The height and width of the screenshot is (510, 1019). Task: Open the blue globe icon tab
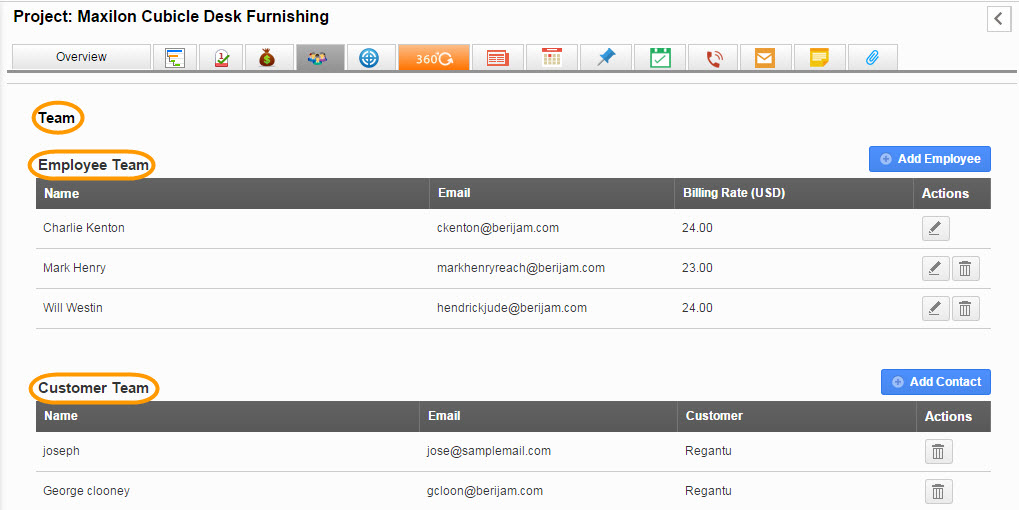[x=369, y=58]
